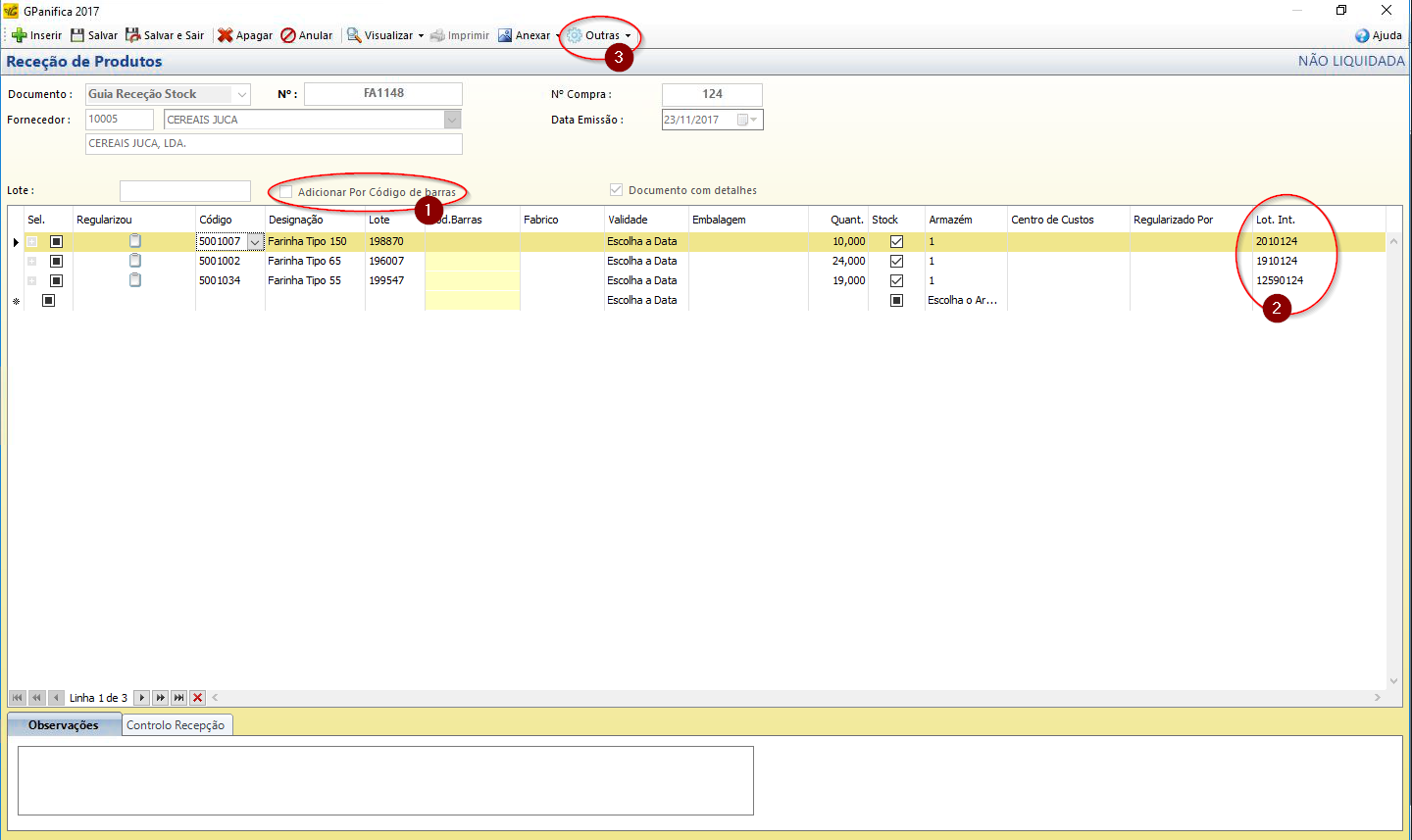Screen dimensions: 1412x840
Task: Toggle Stock checkbox for Farinha Tipo 150
Action: 896,241
